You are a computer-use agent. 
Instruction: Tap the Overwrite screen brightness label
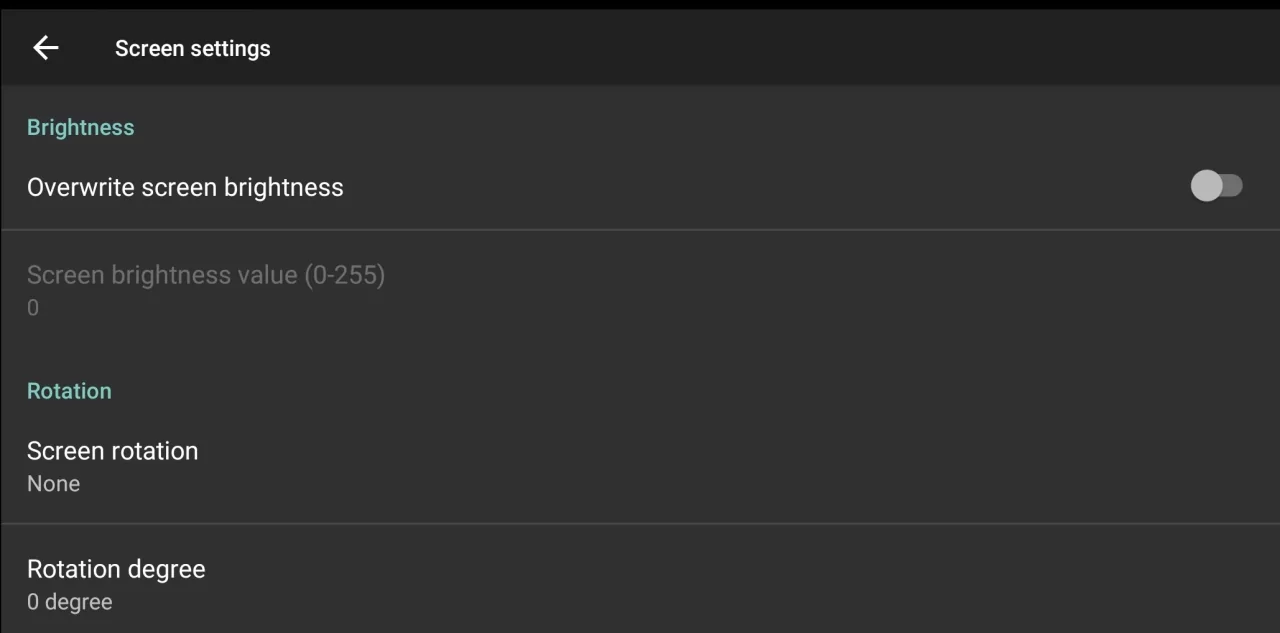(185, 187)
